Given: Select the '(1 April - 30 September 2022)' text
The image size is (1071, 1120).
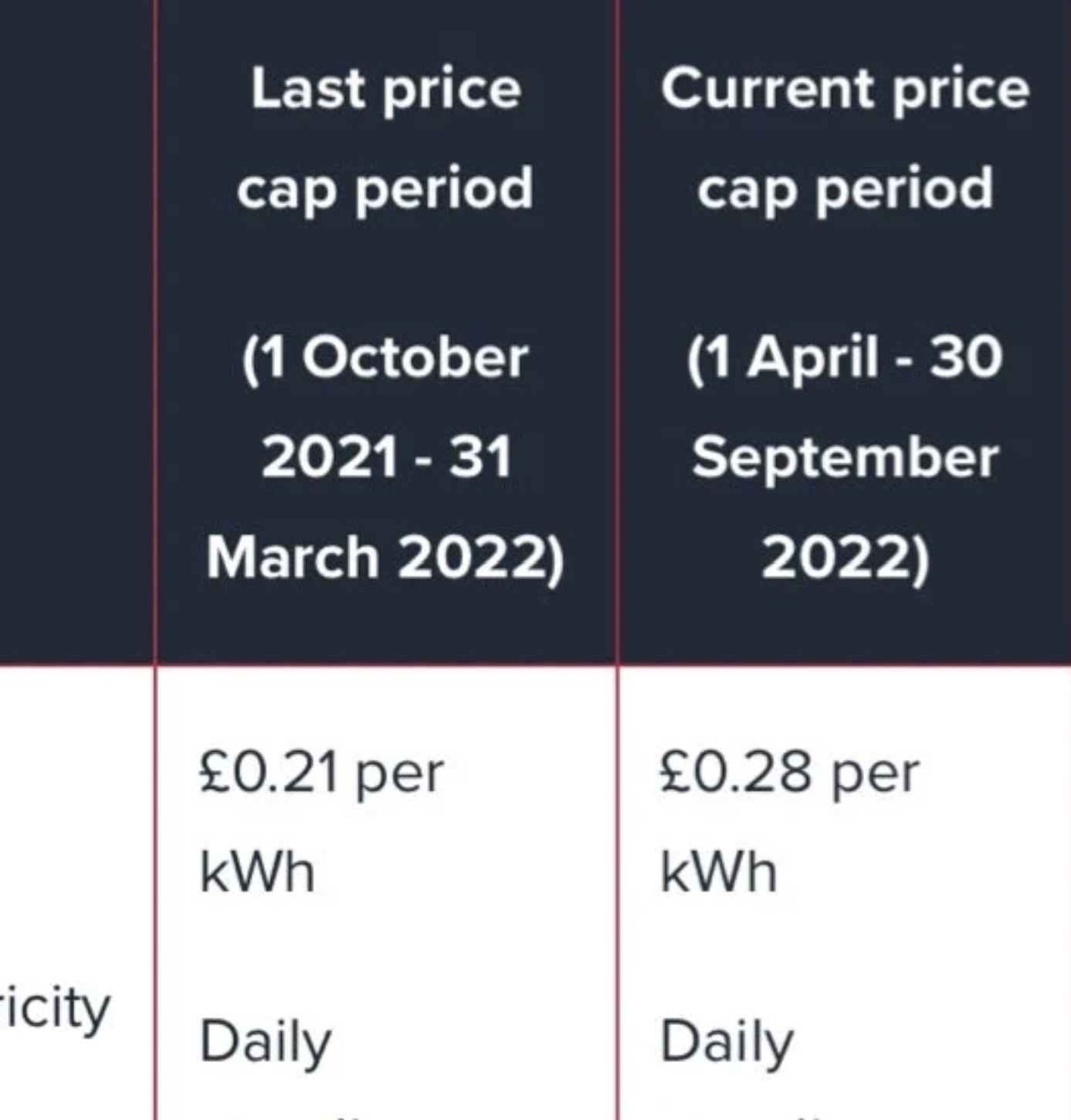Looking at the screenshot, I should 845,457.
